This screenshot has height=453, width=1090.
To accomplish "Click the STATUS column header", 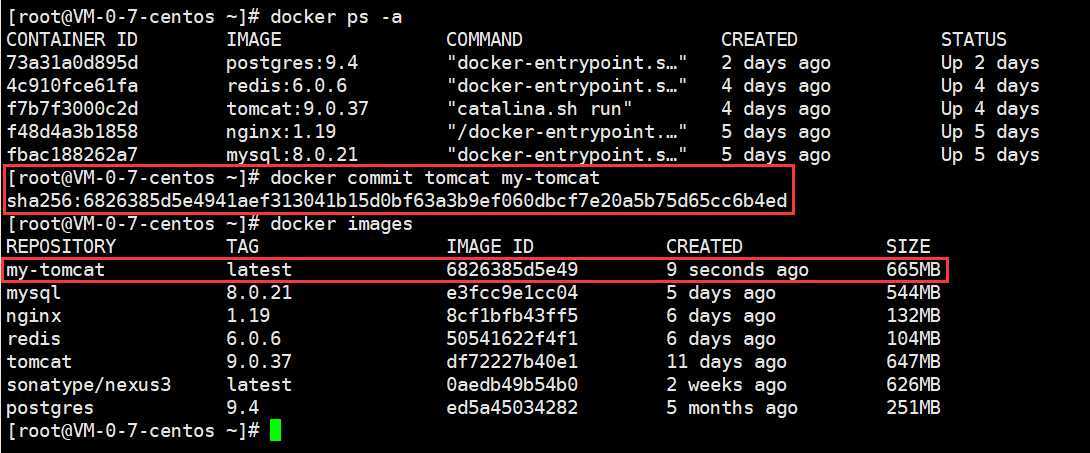I will [x=974, y=39].
